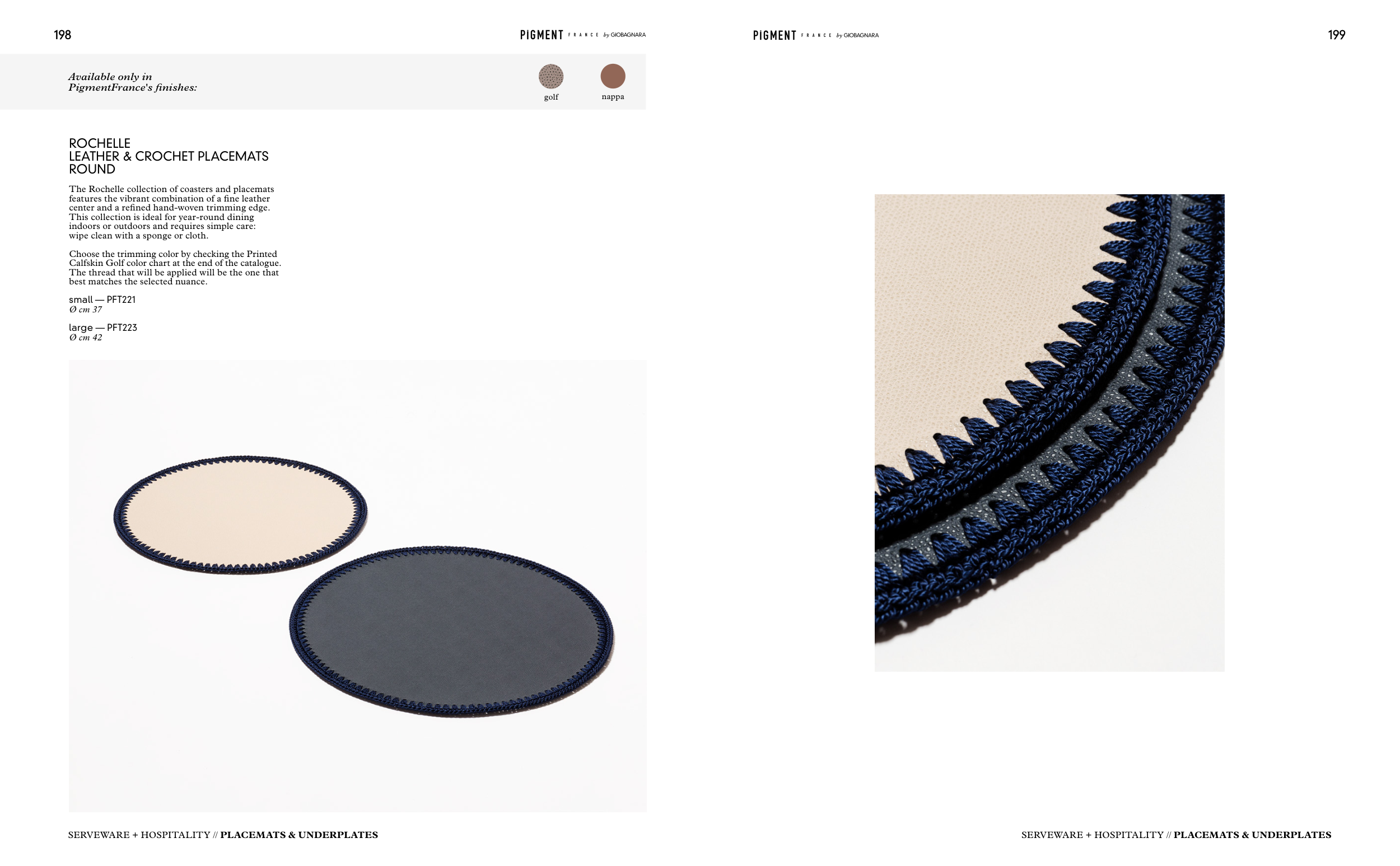Click the Pigment France logo on page 198
Image resolution: width=1400 pixels, height=866 pixels.
pyautogui.click(x=582, y=35)
